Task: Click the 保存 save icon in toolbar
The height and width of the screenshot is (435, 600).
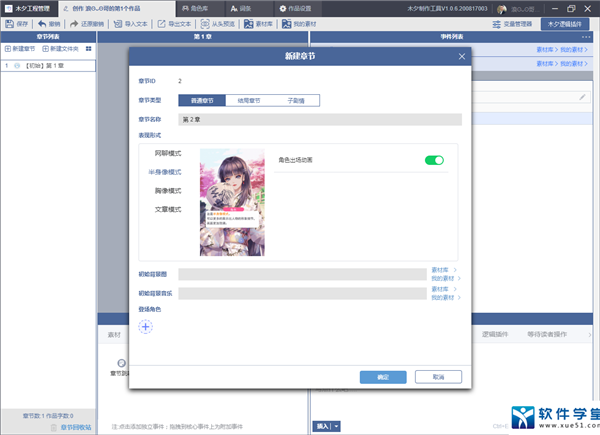Action: [9, 24]
